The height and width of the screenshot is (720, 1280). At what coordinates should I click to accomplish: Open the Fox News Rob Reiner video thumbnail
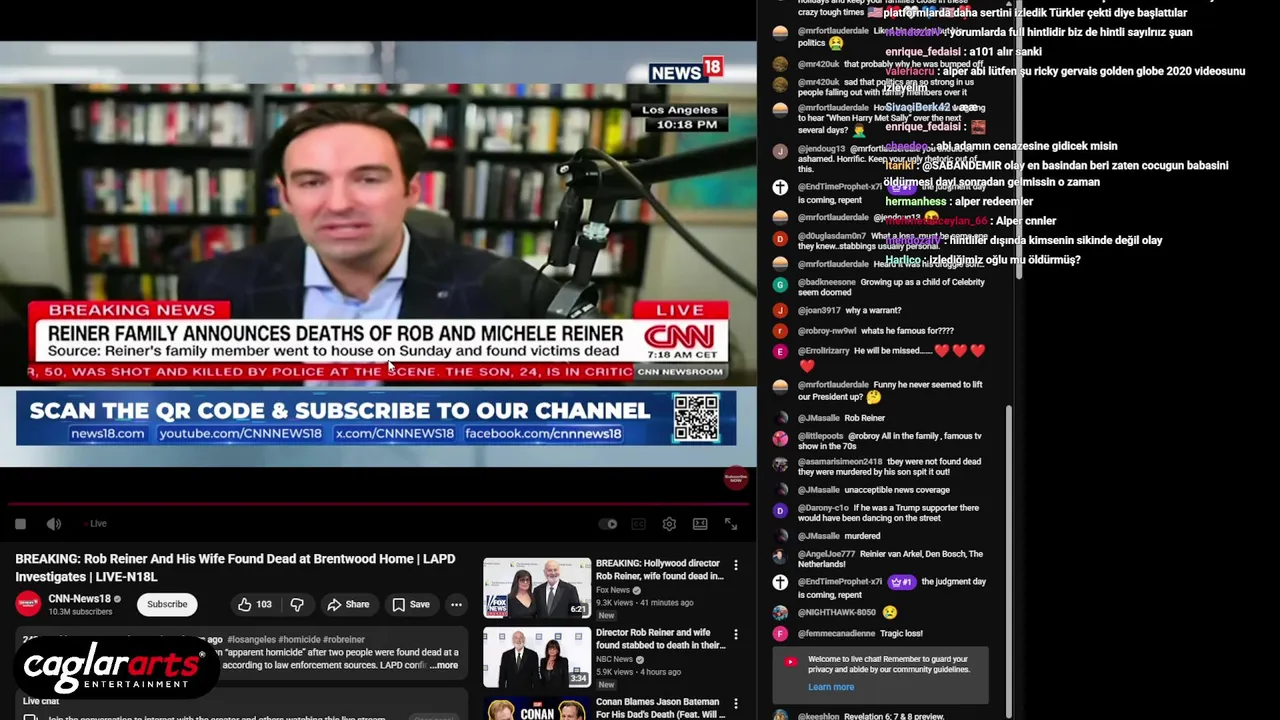[537, 588]
